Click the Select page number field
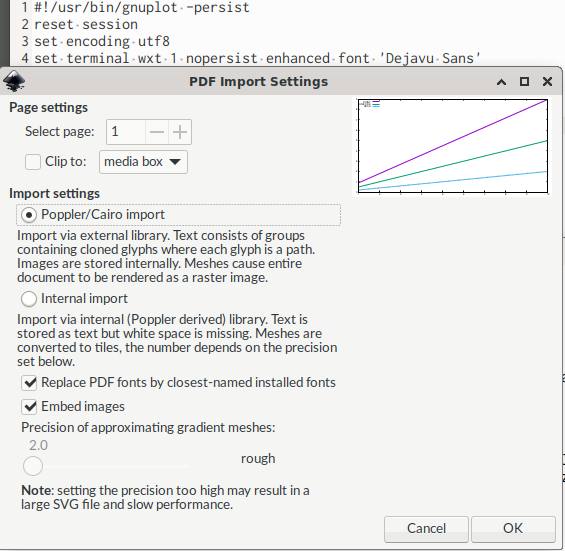This screenshot has width=565, height=551. [x=126, y=132]
